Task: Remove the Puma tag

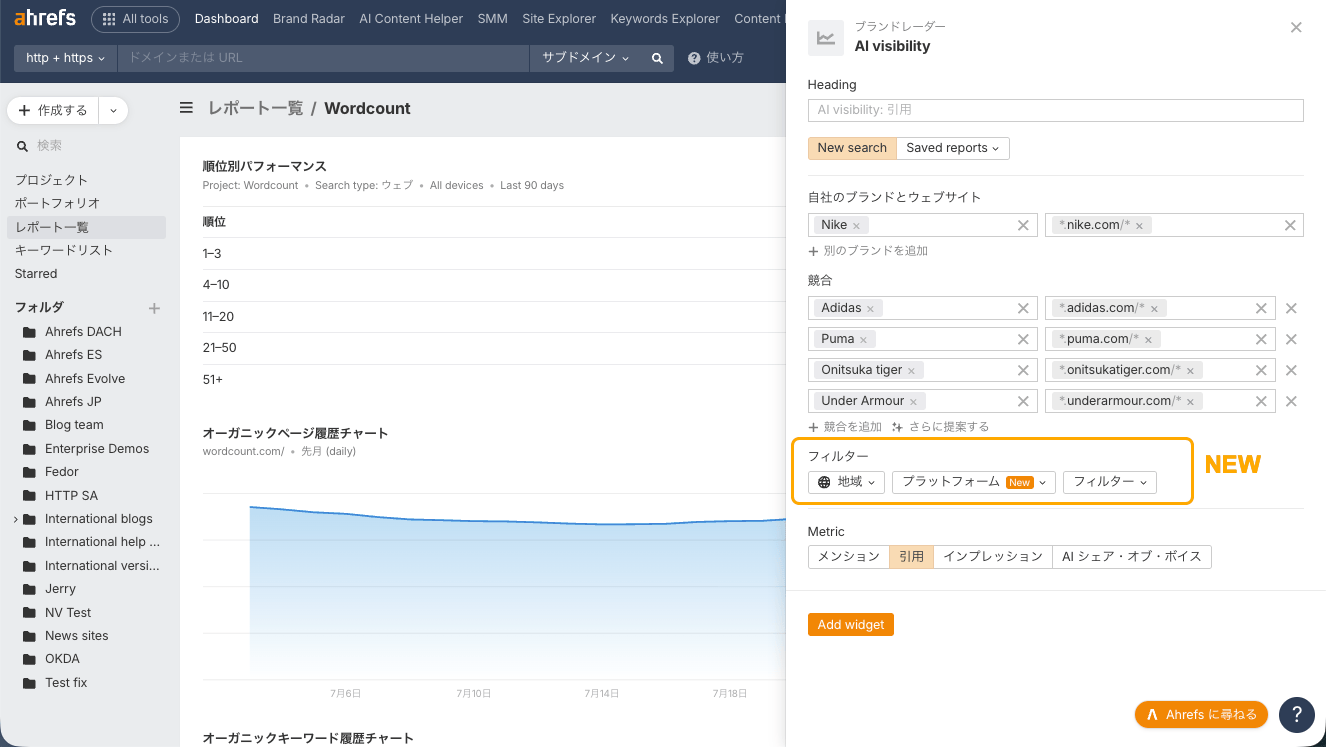Action: point(863,340)
